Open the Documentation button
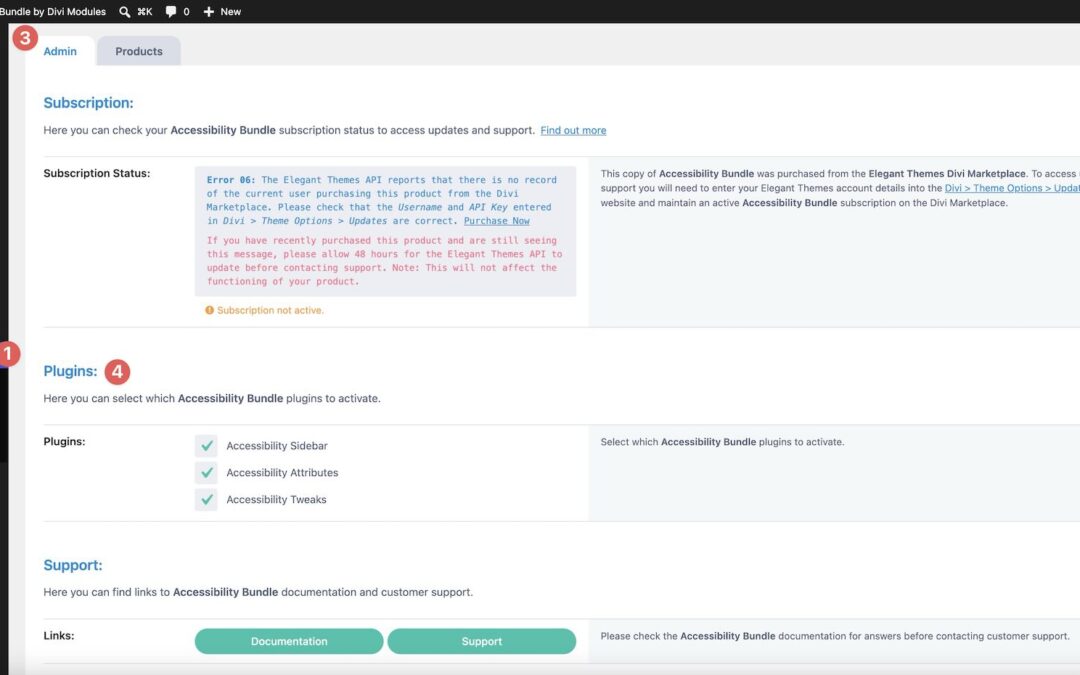 tap(289, 641)
